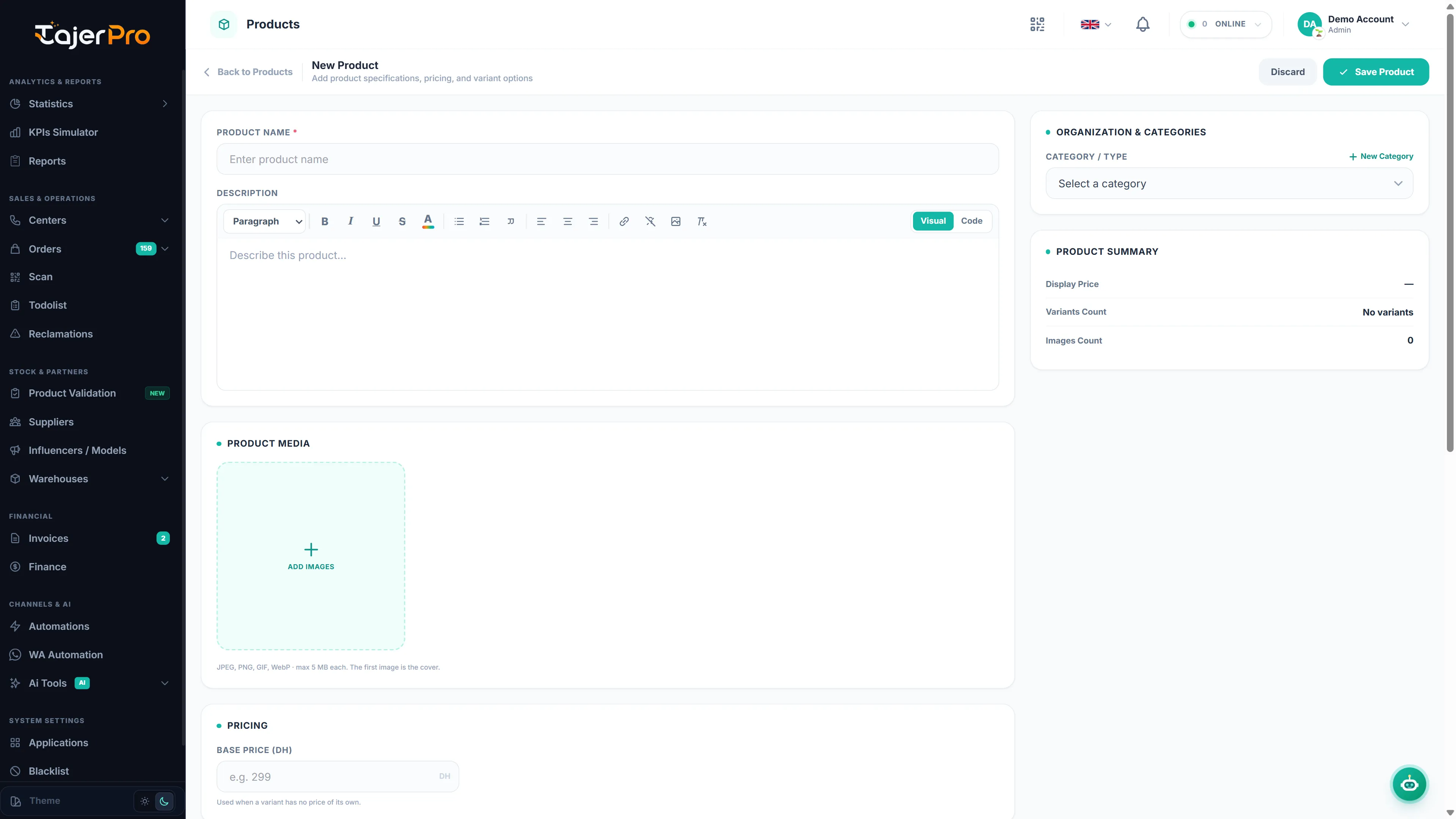Image resolution: width=1456 pixels, height=819 pixels.
Task: Go to Product Validation page
Action: [90, 393]
